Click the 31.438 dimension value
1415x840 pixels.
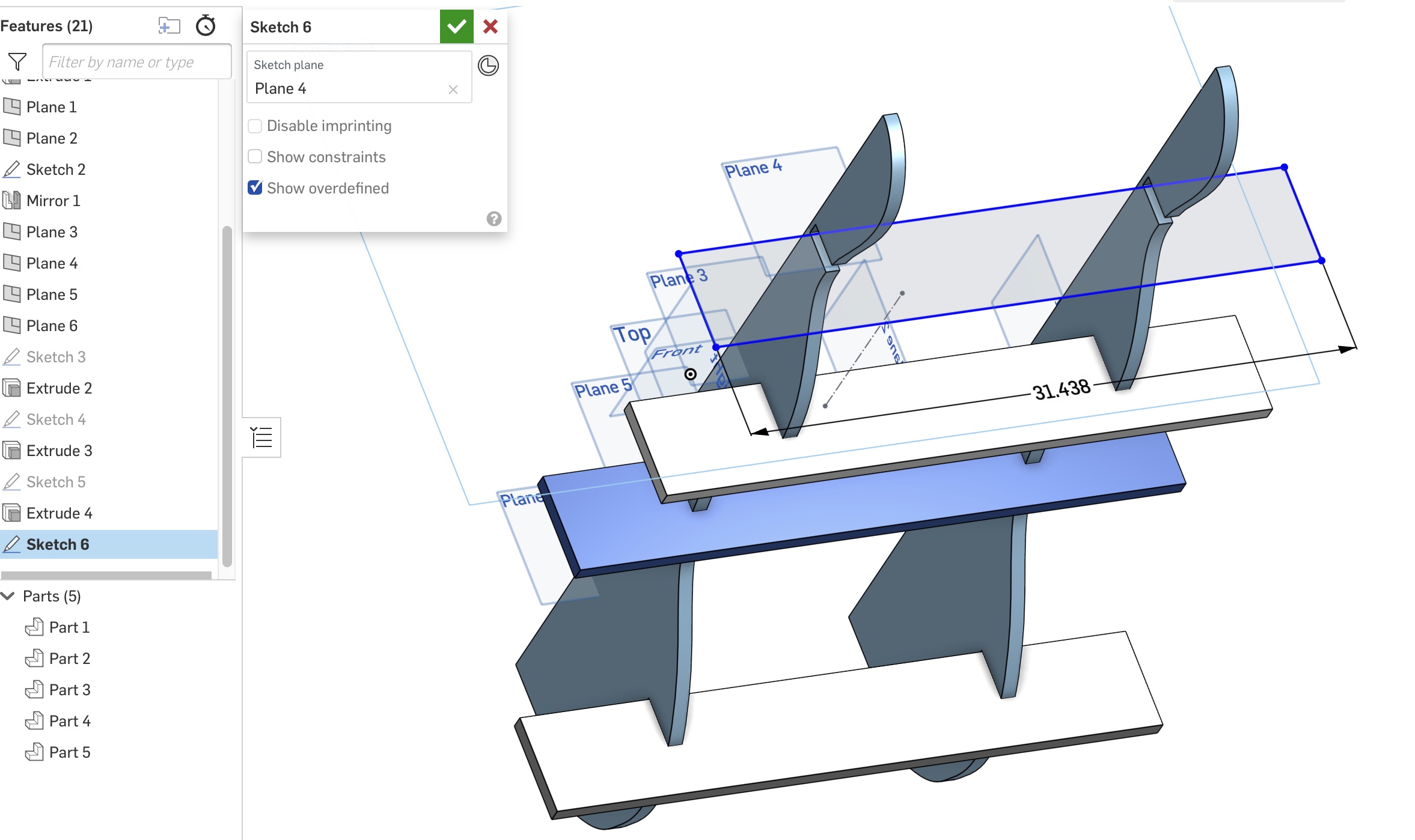[1061, 389]
